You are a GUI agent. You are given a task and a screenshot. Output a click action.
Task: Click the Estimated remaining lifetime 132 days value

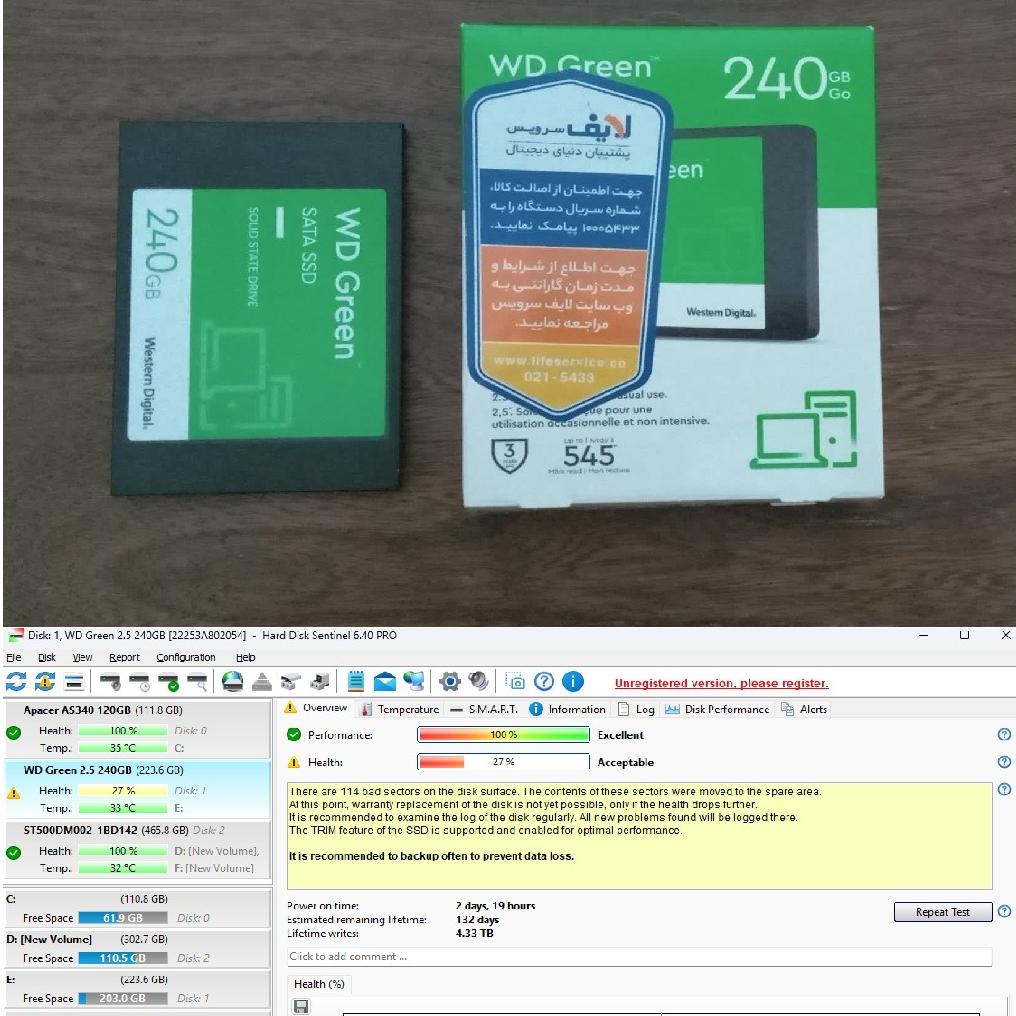click(478, 919)
